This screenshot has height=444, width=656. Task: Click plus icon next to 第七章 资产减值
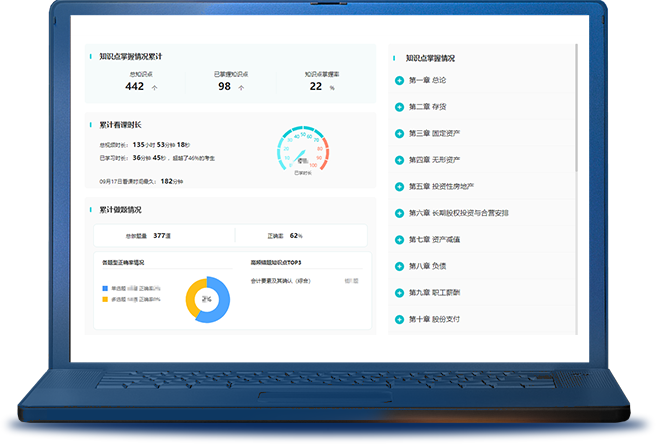[400, 240]
